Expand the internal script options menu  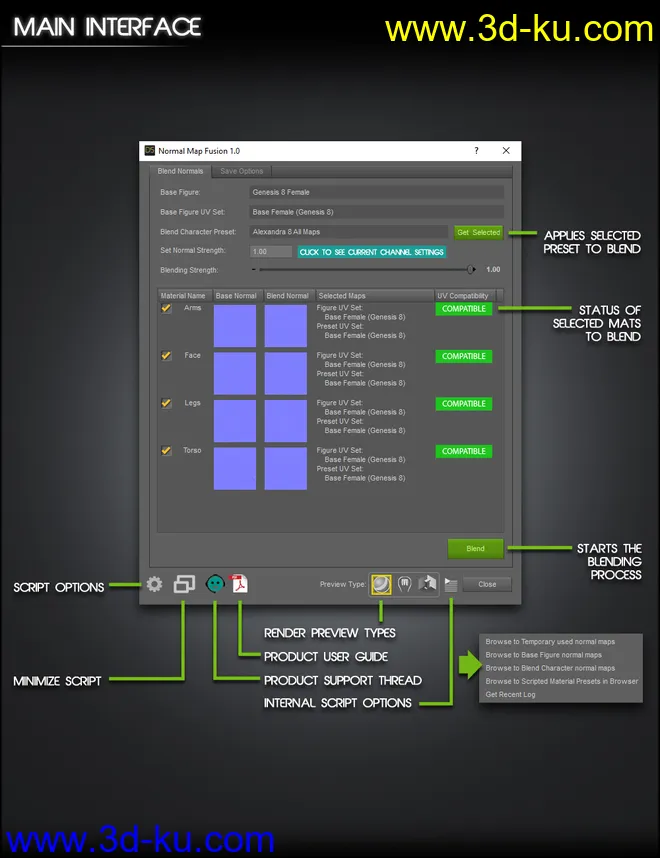pyautogui.click(x=451, y=584)
